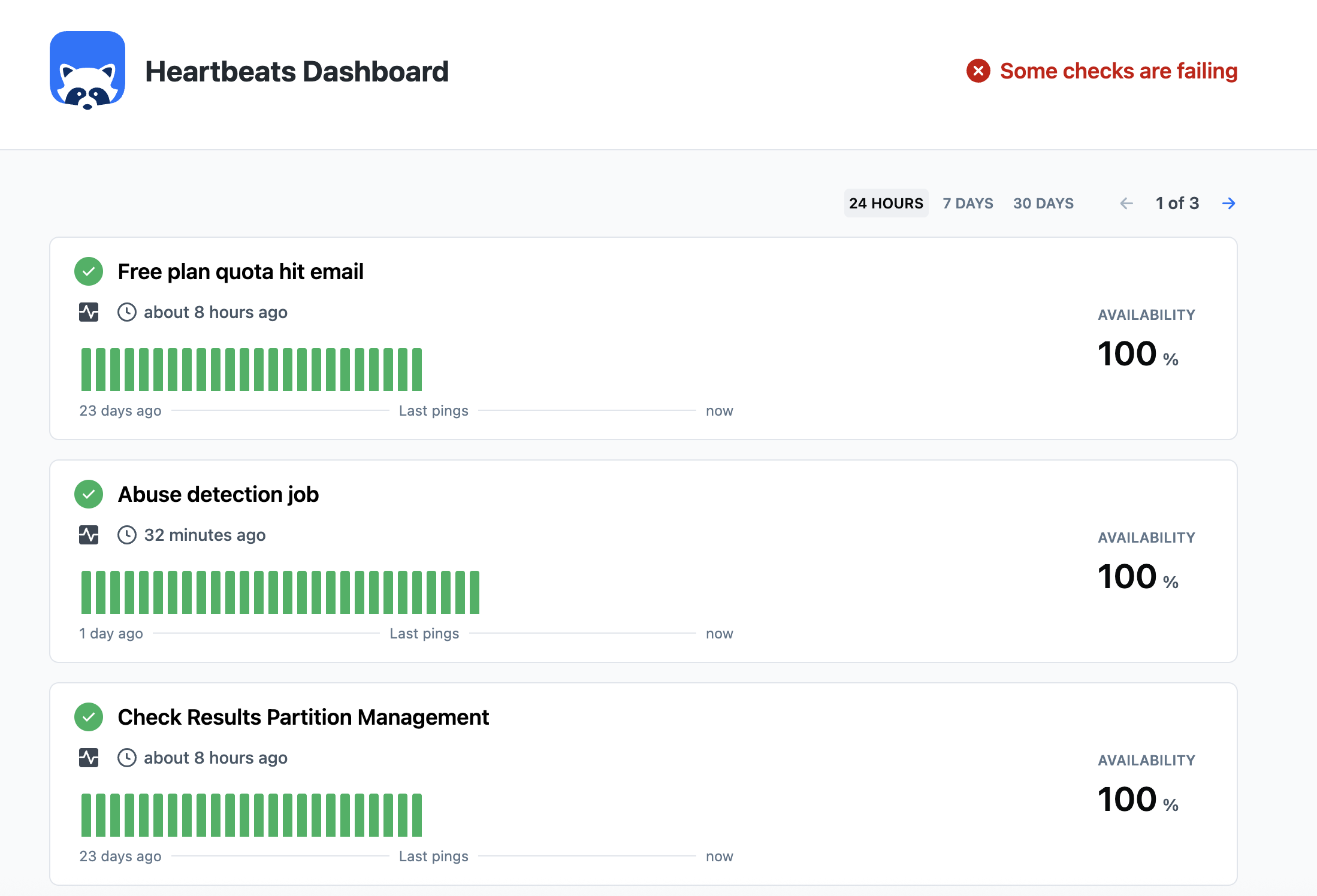This screenshot has height=896, width=1317.
Task: Go to next page with right arrow
Action: (x=1228, y=204)
